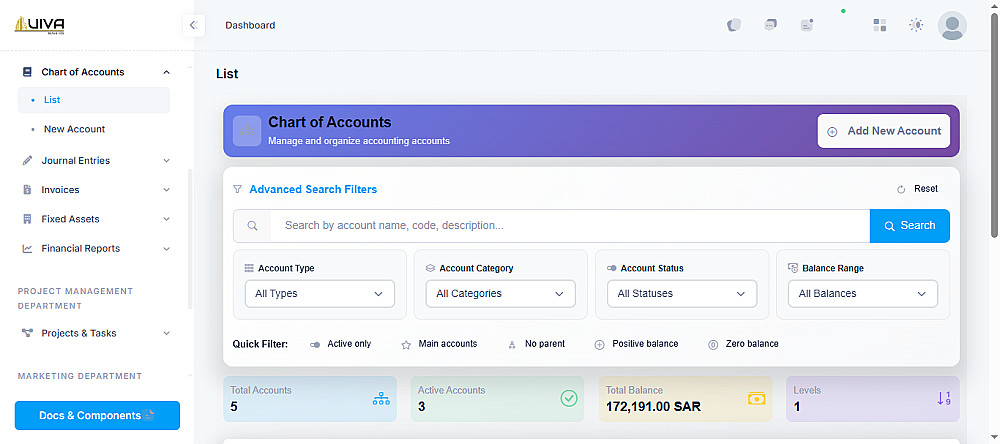Click the Add New Account button
Viewport: 1000px width, 444px height.
coord(883,131)
